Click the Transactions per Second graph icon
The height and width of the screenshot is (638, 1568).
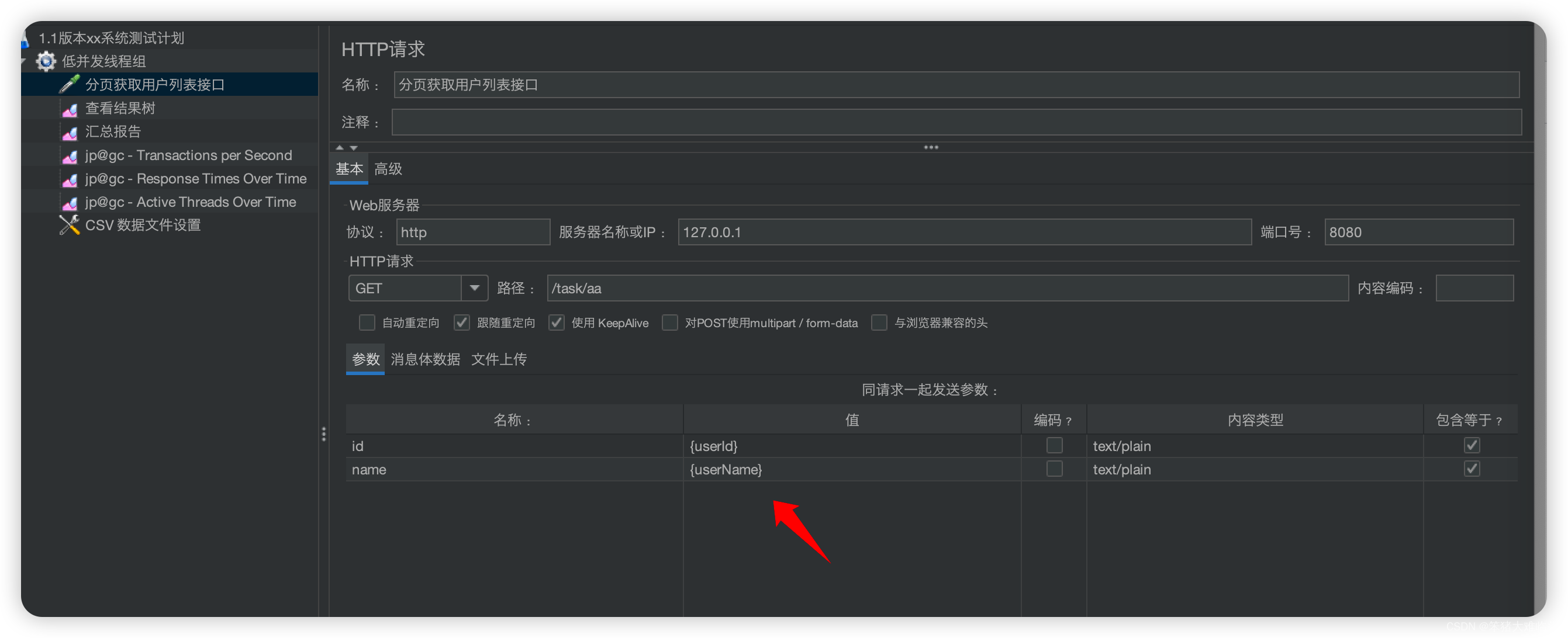[70, 155]
